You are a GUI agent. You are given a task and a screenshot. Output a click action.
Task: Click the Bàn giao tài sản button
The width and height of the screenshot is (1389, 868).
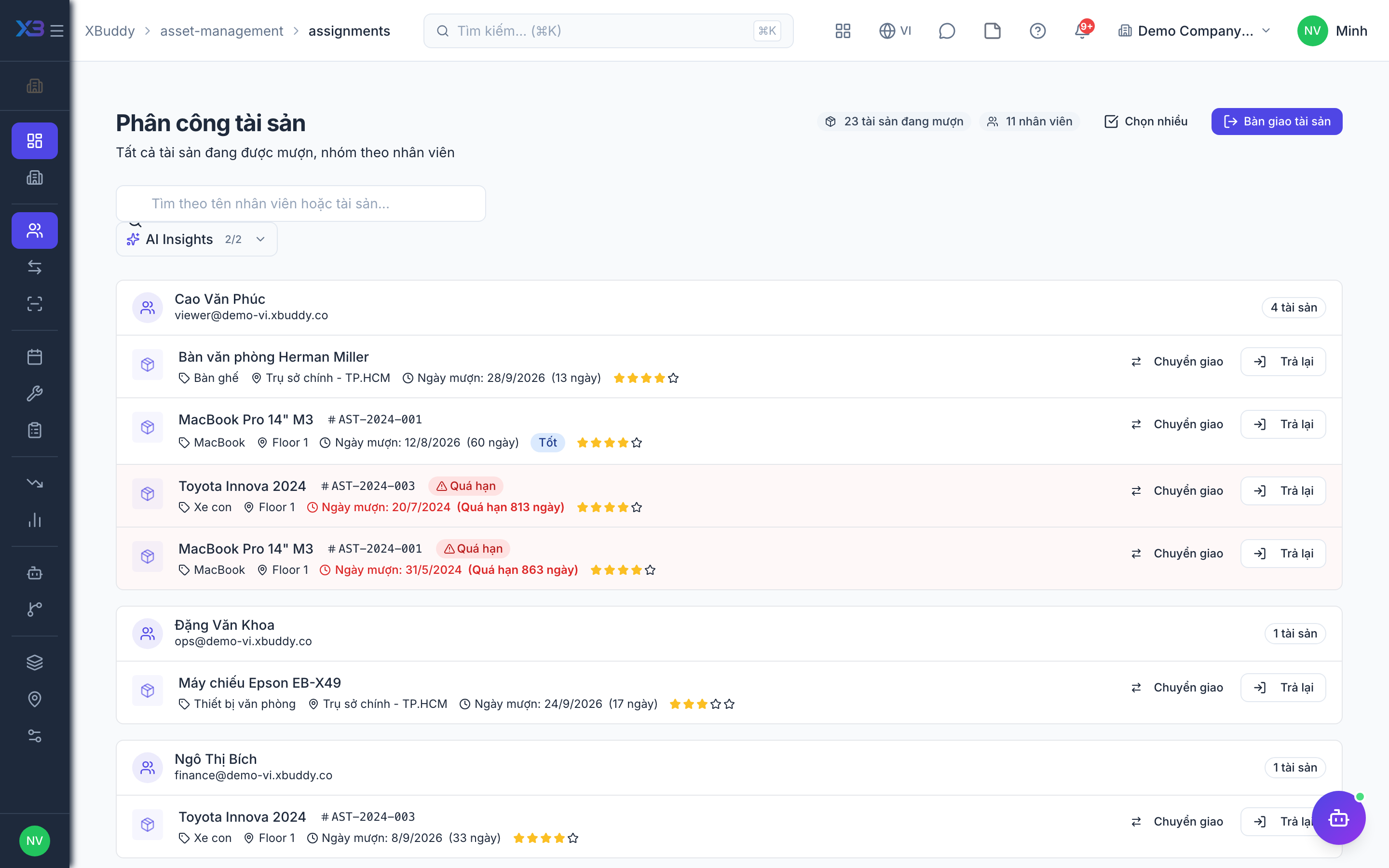pyautogui.click(x=1277, y=121)
